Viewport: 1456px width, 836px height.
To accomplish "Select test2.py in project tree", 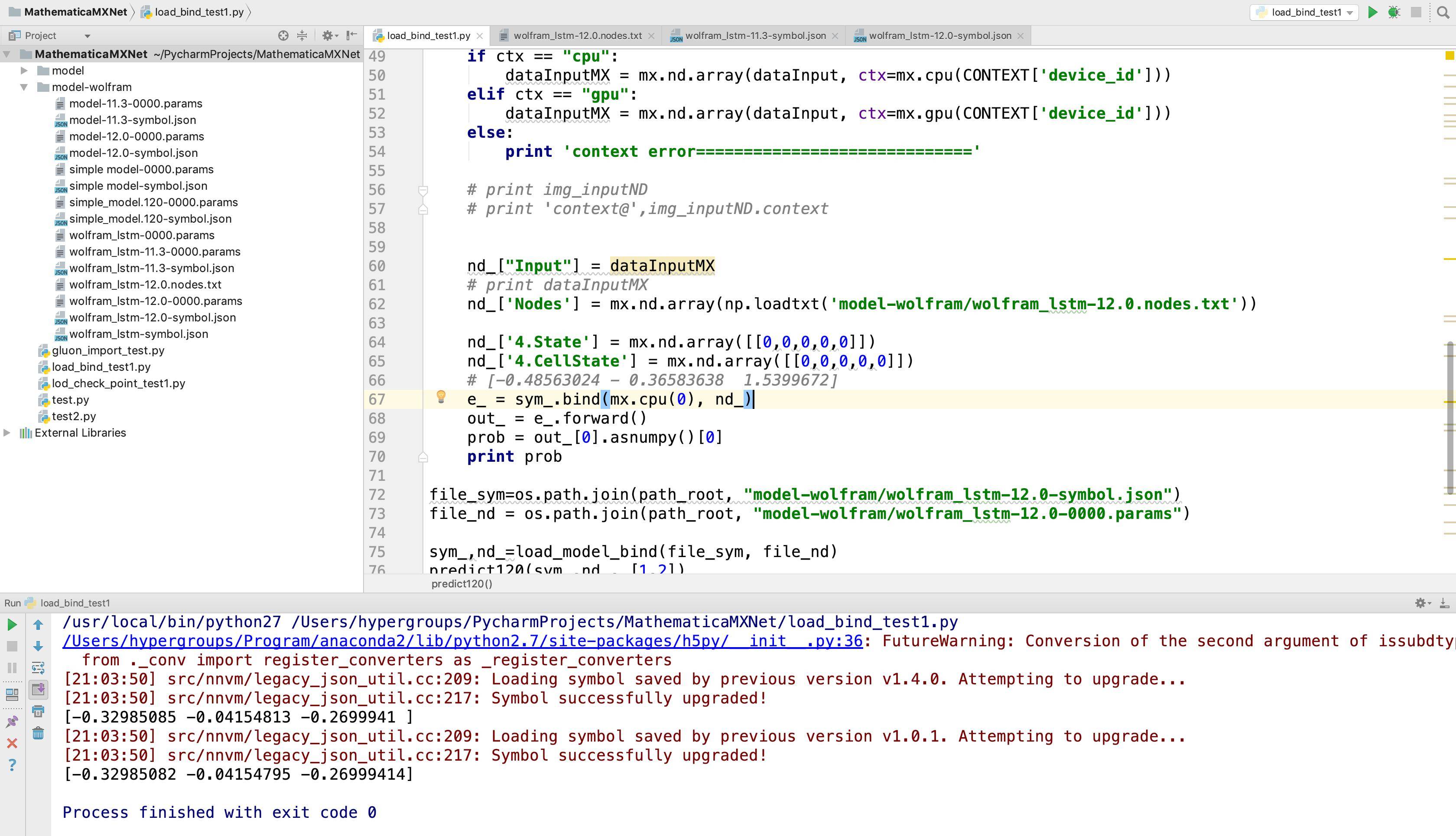I will pos(74,416).
